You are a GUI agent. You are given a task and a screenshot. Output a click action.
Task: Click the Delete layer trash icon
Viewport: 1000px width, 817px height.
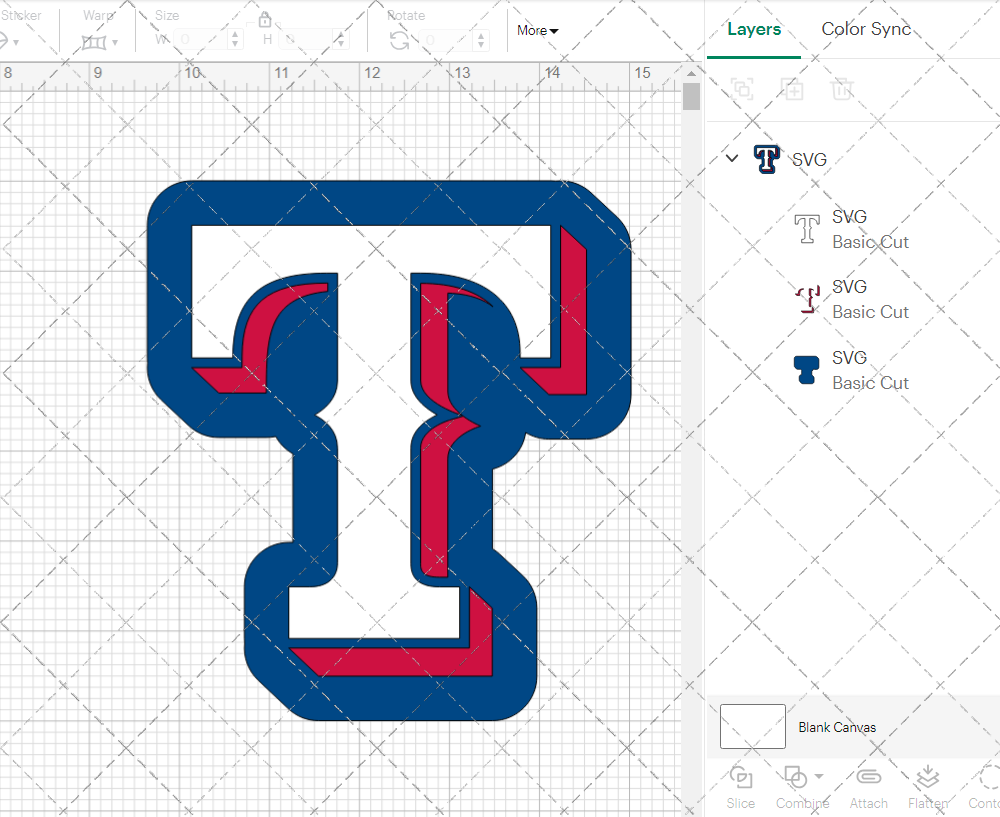tap(841, 89)
